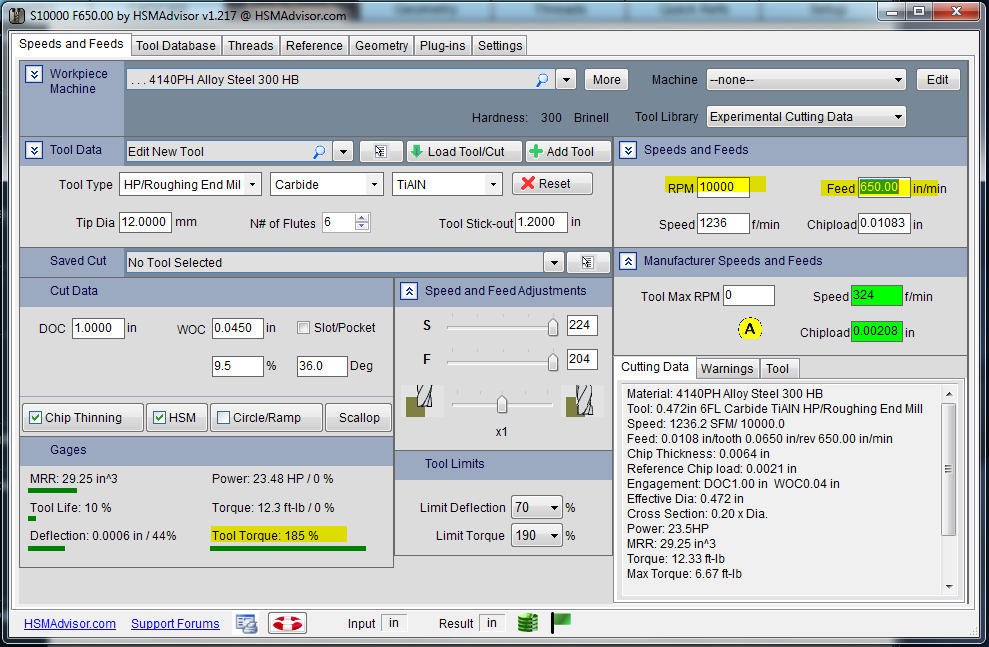Click the Feed in/min input field
Screen dimensions: 989x647
point(884,187)
